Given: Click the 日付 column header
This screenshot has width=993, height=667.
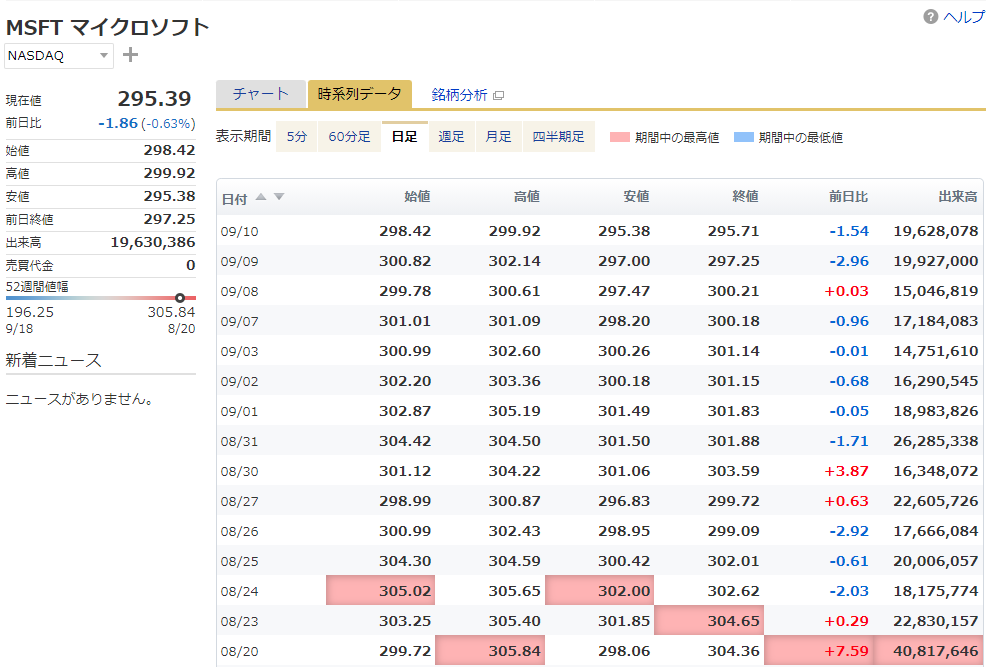Looking at the screenshot, I should (234, 199).
